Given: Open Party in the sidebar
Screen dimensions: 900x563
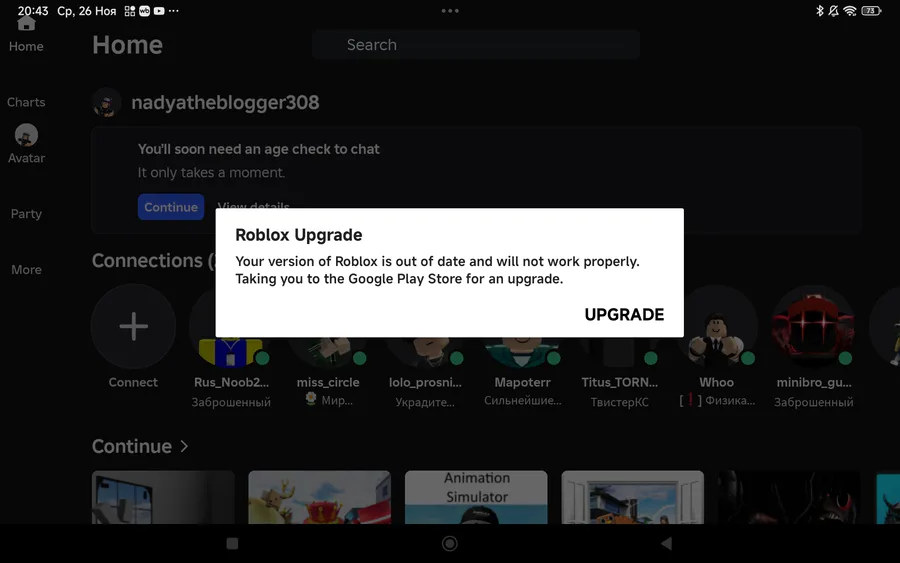Looking at the screenshot, I should tap(26, 213).
